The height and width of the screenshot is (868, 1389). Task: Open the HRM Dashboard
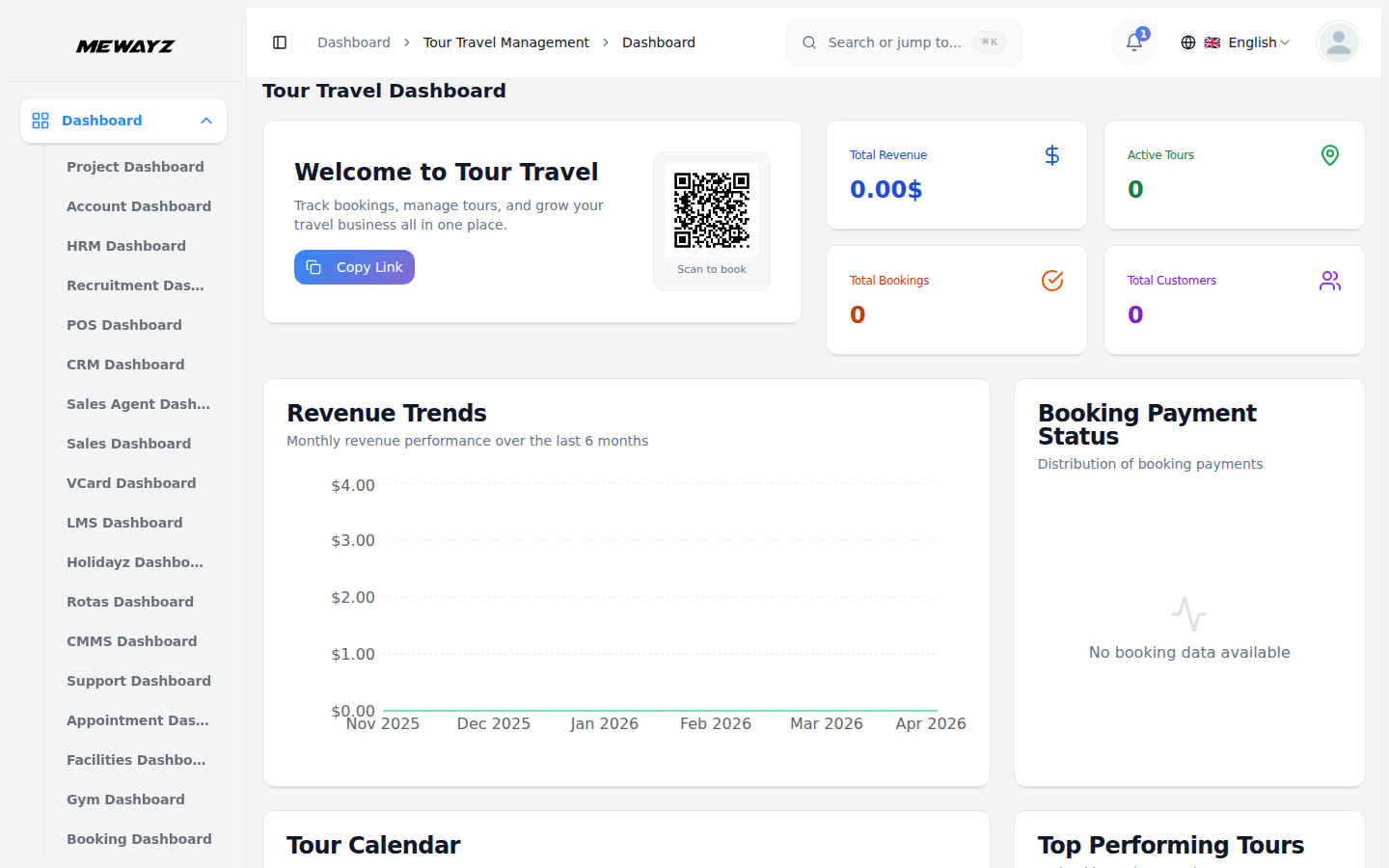[x=126, y=246]
